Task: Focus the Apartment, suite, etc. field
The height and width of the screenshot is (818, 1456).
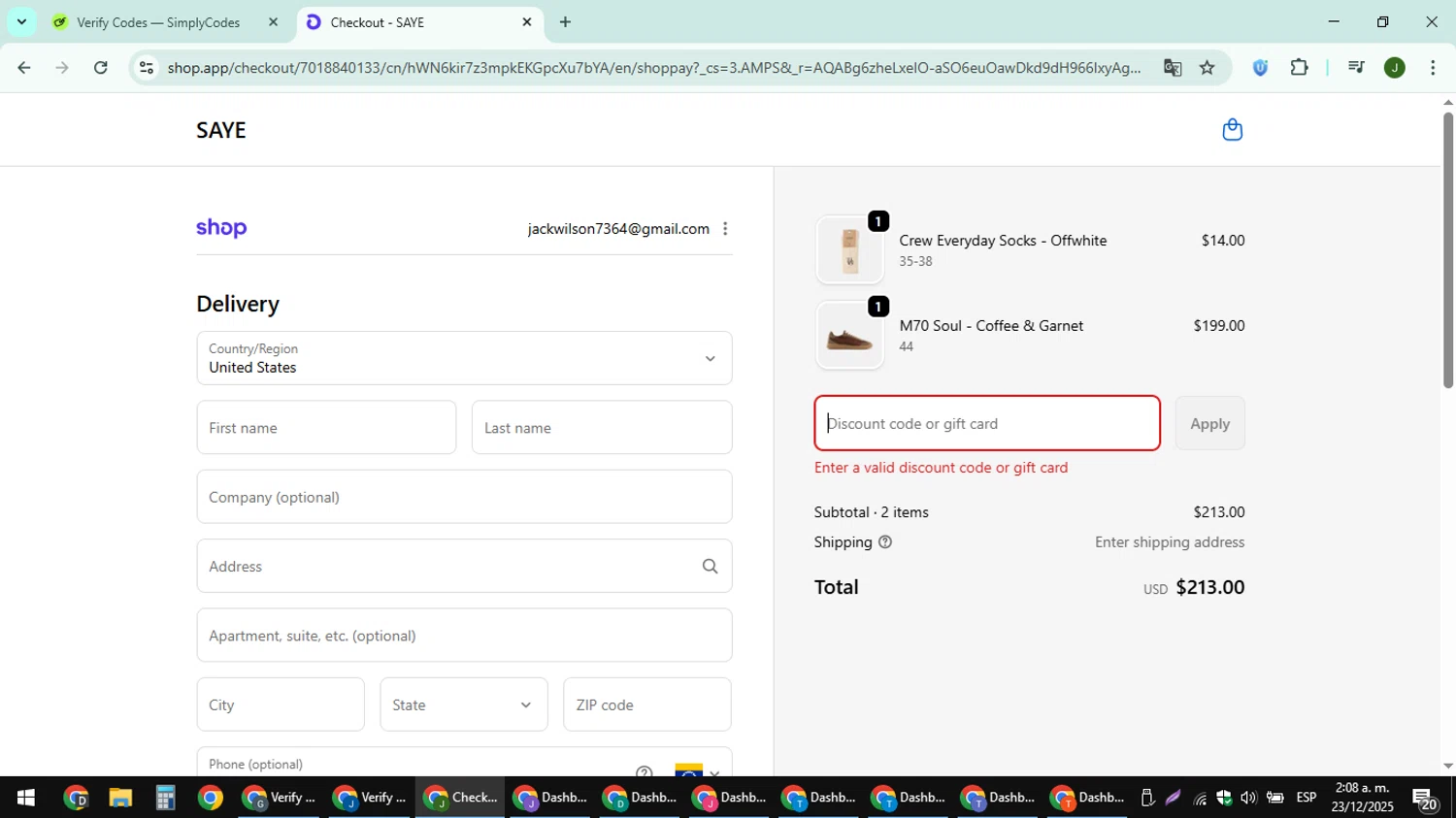Action: pyautogui.click(x=464, y=636)
